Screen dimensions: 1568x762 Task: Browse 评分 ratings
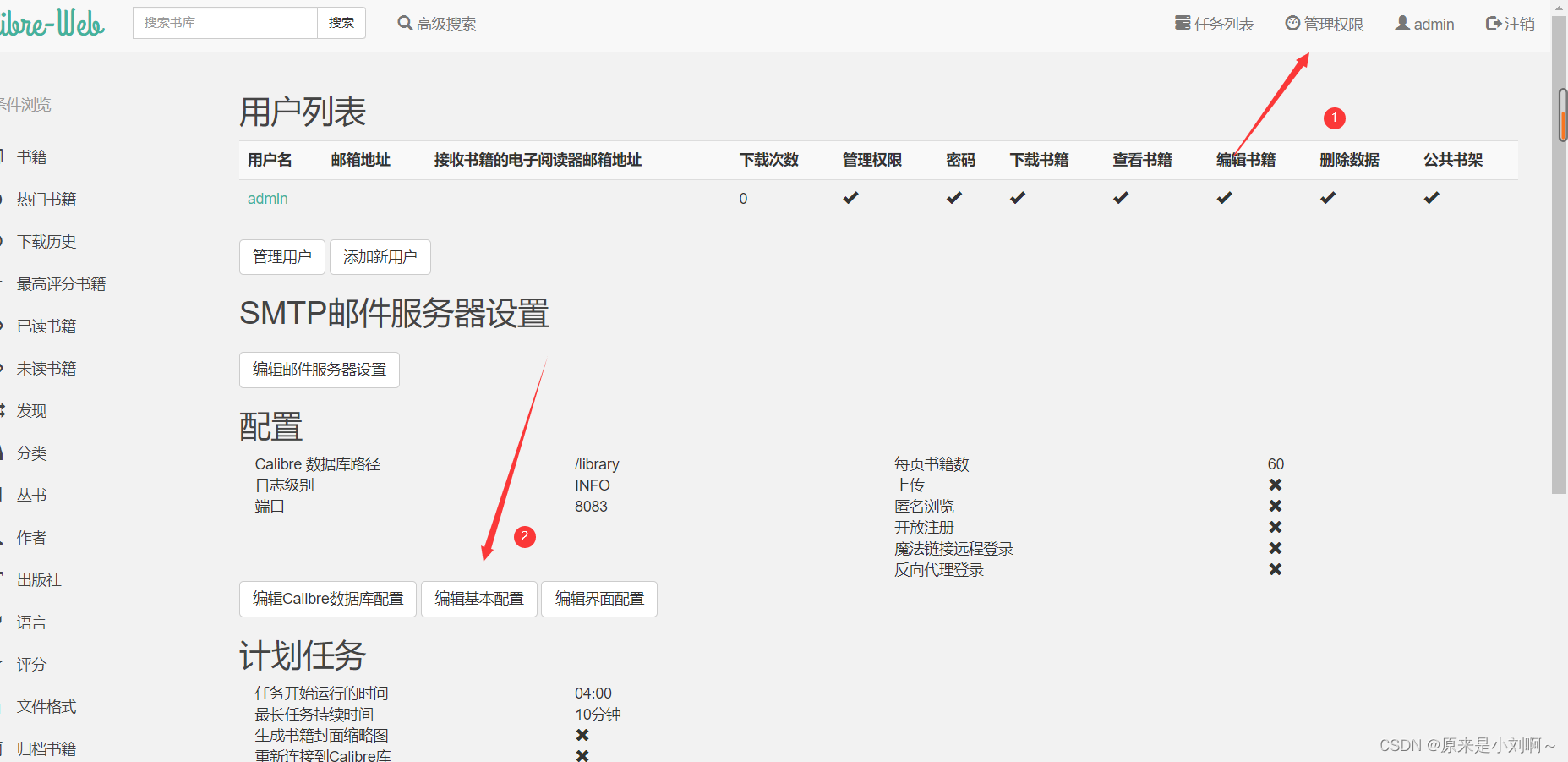[31, 665]
